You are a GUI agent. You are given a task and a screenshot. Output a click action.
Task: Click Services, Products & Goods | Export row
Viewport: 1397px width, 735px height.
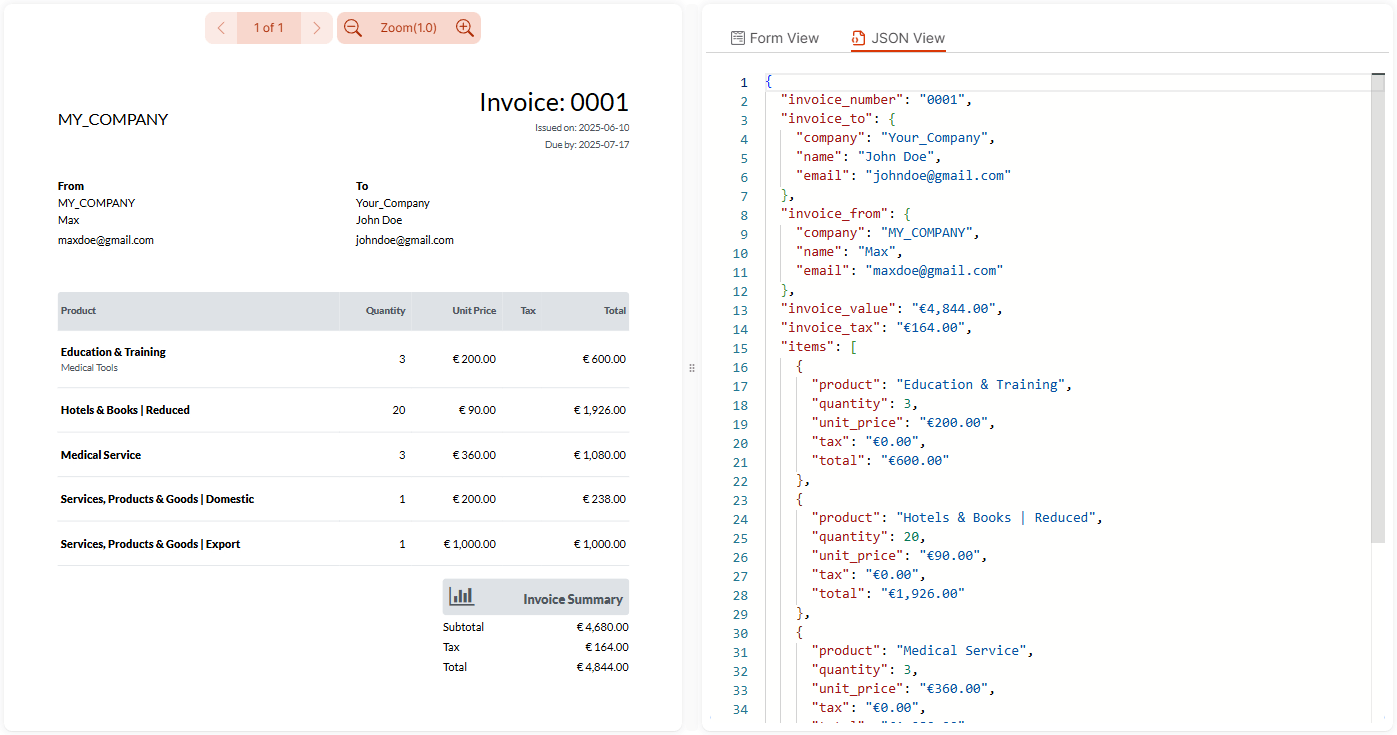pyautogui.click(x=343, y=544)
